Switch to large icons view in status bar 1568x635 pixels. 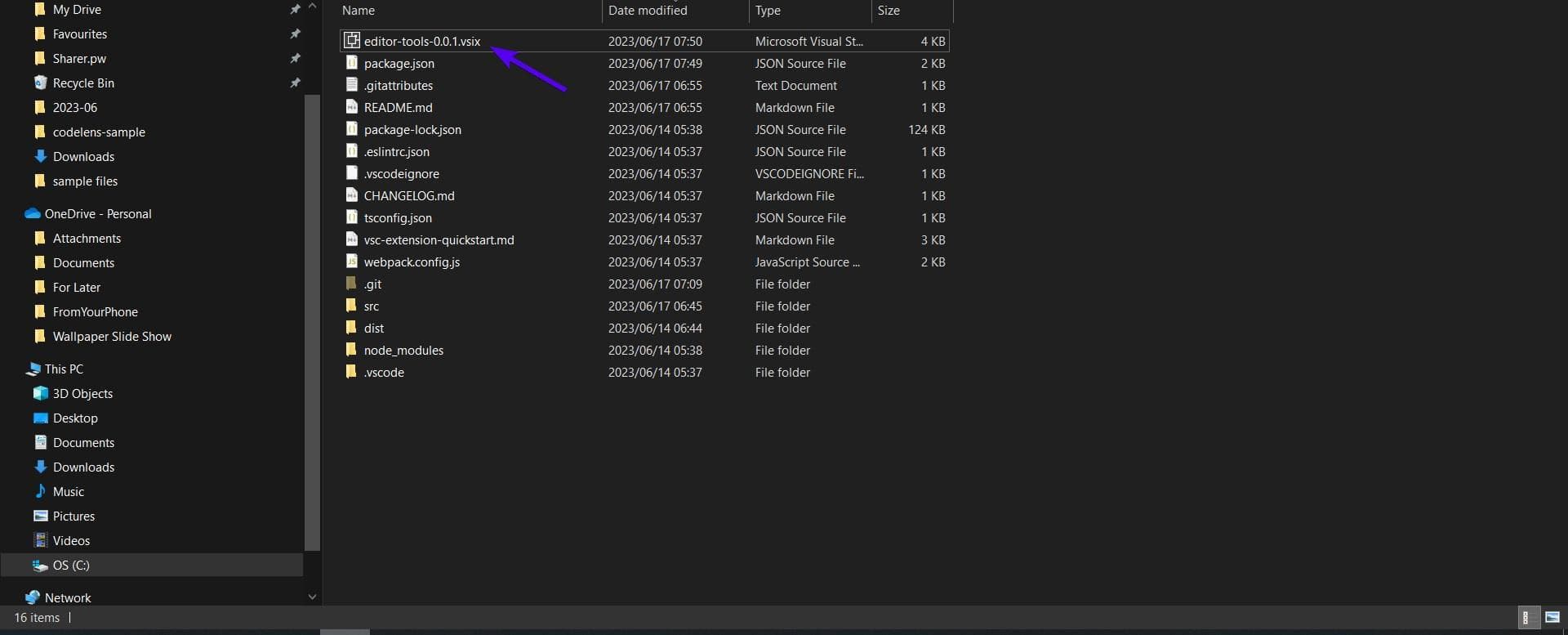click(1552, 617)
